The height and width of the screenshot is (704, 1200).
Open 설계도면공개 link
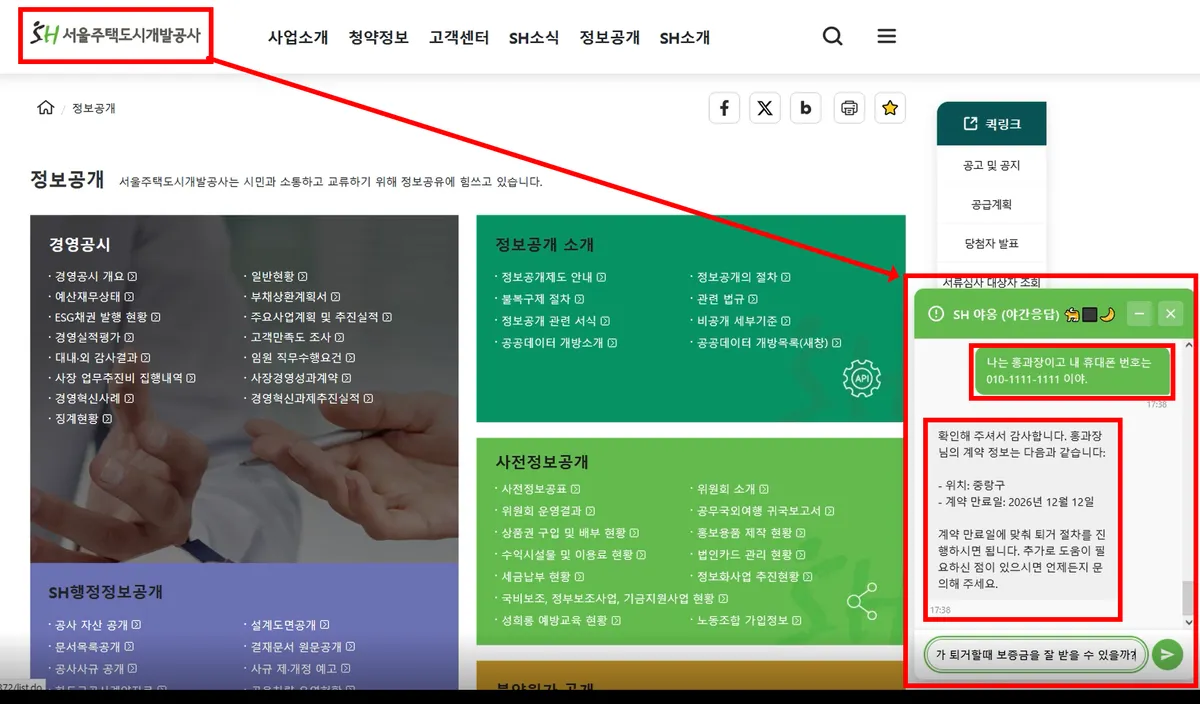coord(290,625)
